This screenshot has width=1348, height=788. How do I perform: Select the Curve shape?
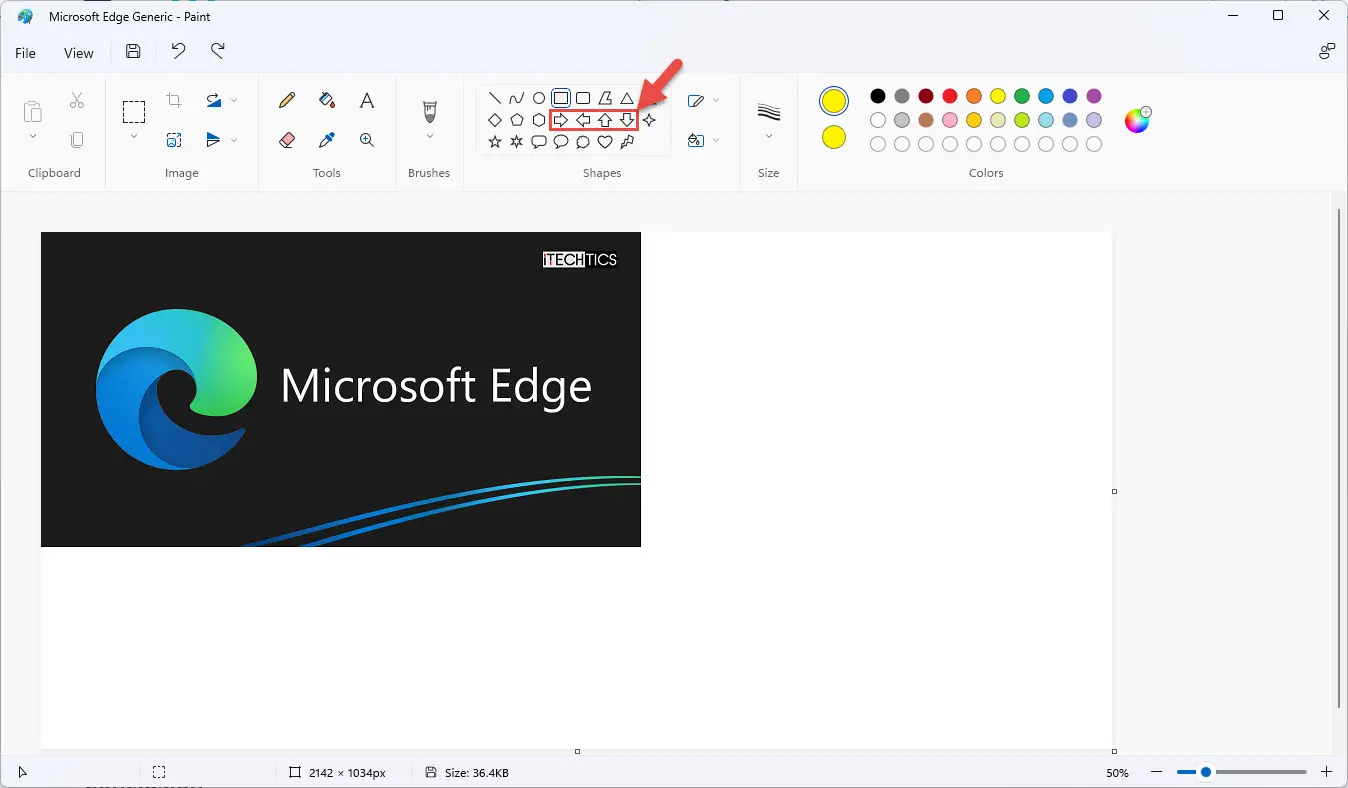click(x=516, y=98)
